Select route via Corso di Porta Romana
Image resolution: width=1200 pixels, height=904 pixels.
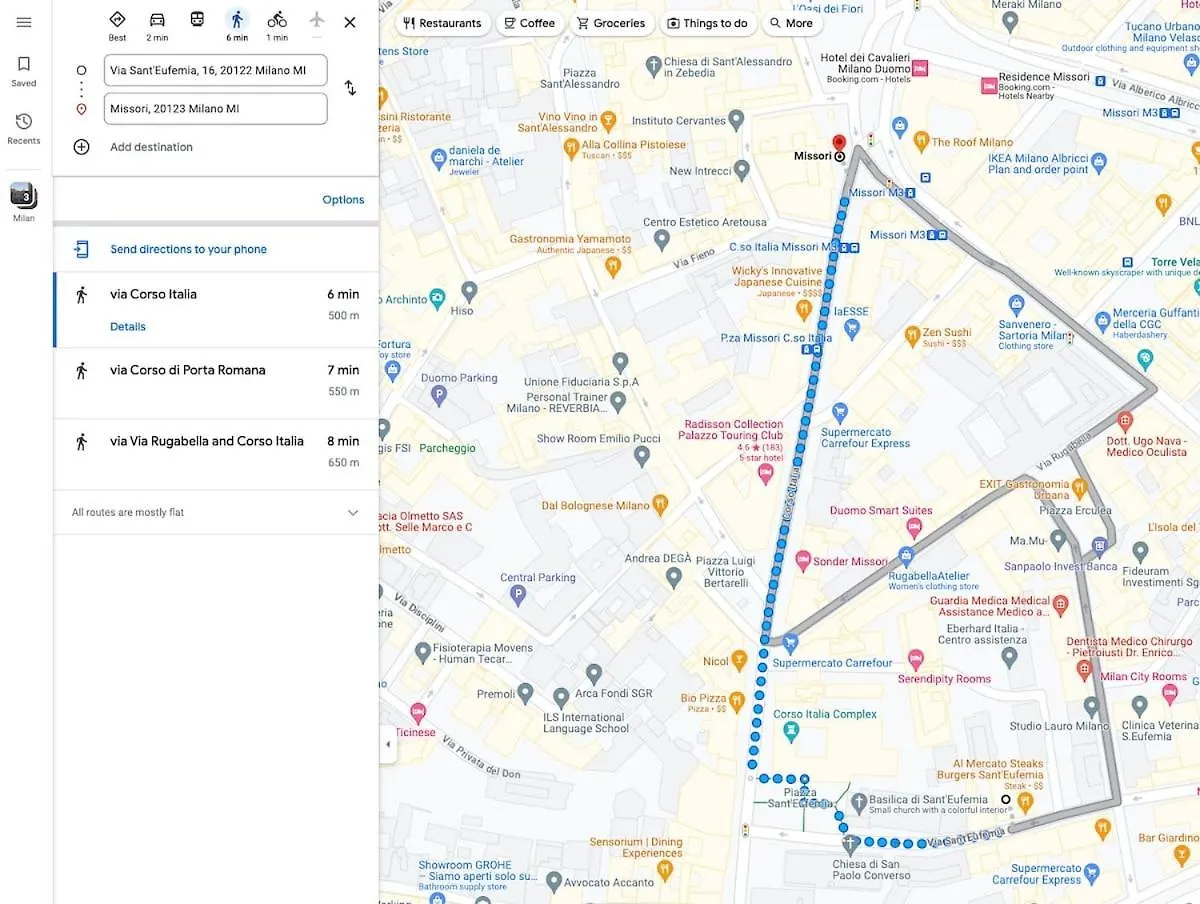click(216, 383)
